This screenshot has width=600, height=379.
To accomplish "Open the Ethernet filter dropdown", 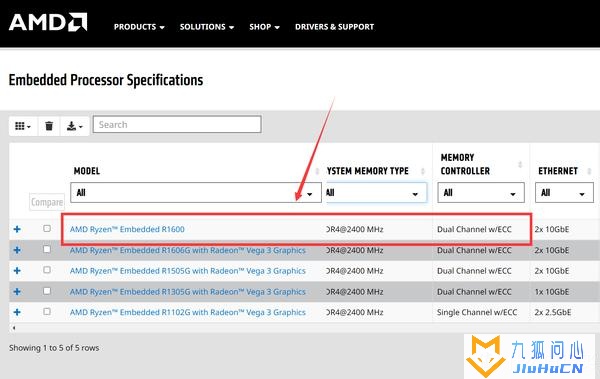I will click(x=564, y=193).
